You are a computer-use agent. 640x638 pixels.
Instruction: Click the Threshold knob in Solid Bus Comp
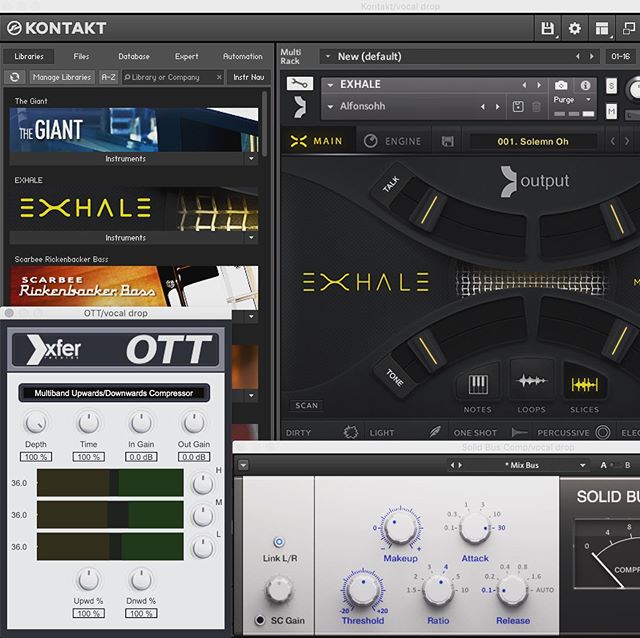[x=363, y=589]
